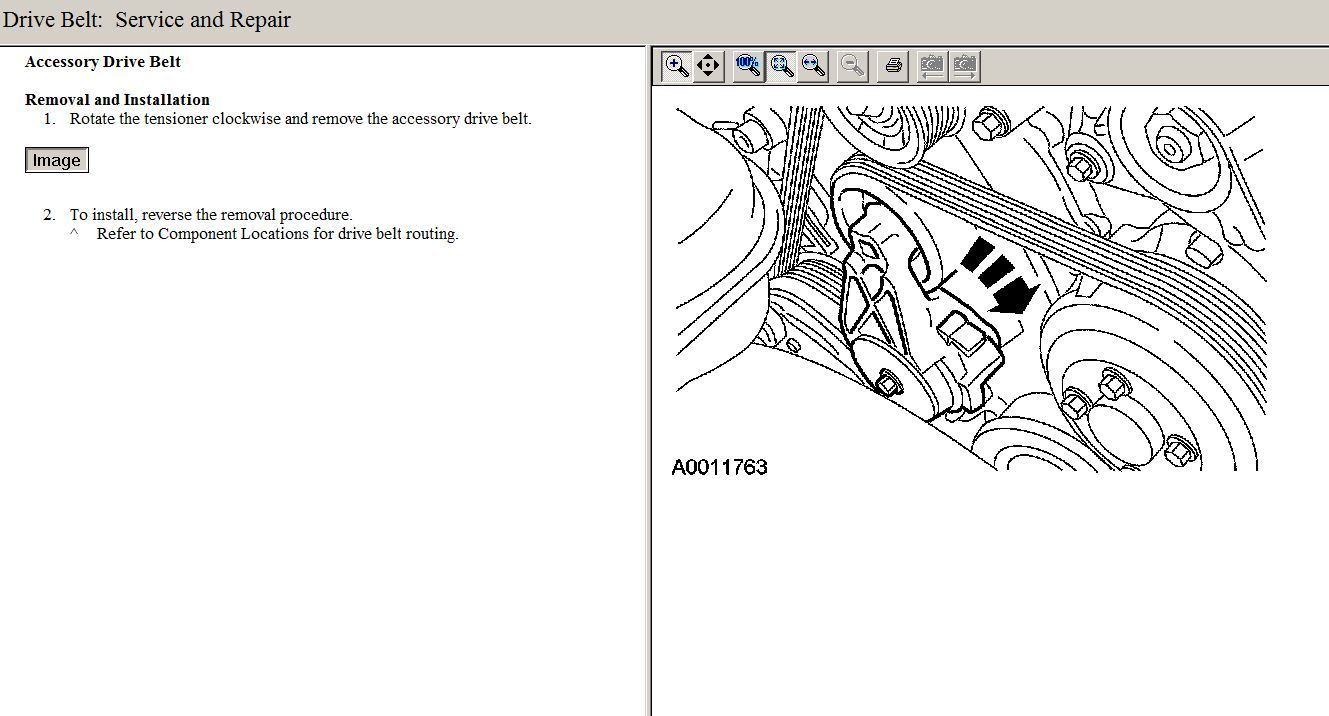Activate the pan image tool
Screen dimensions: 1329x716
[x=708, y=66]
